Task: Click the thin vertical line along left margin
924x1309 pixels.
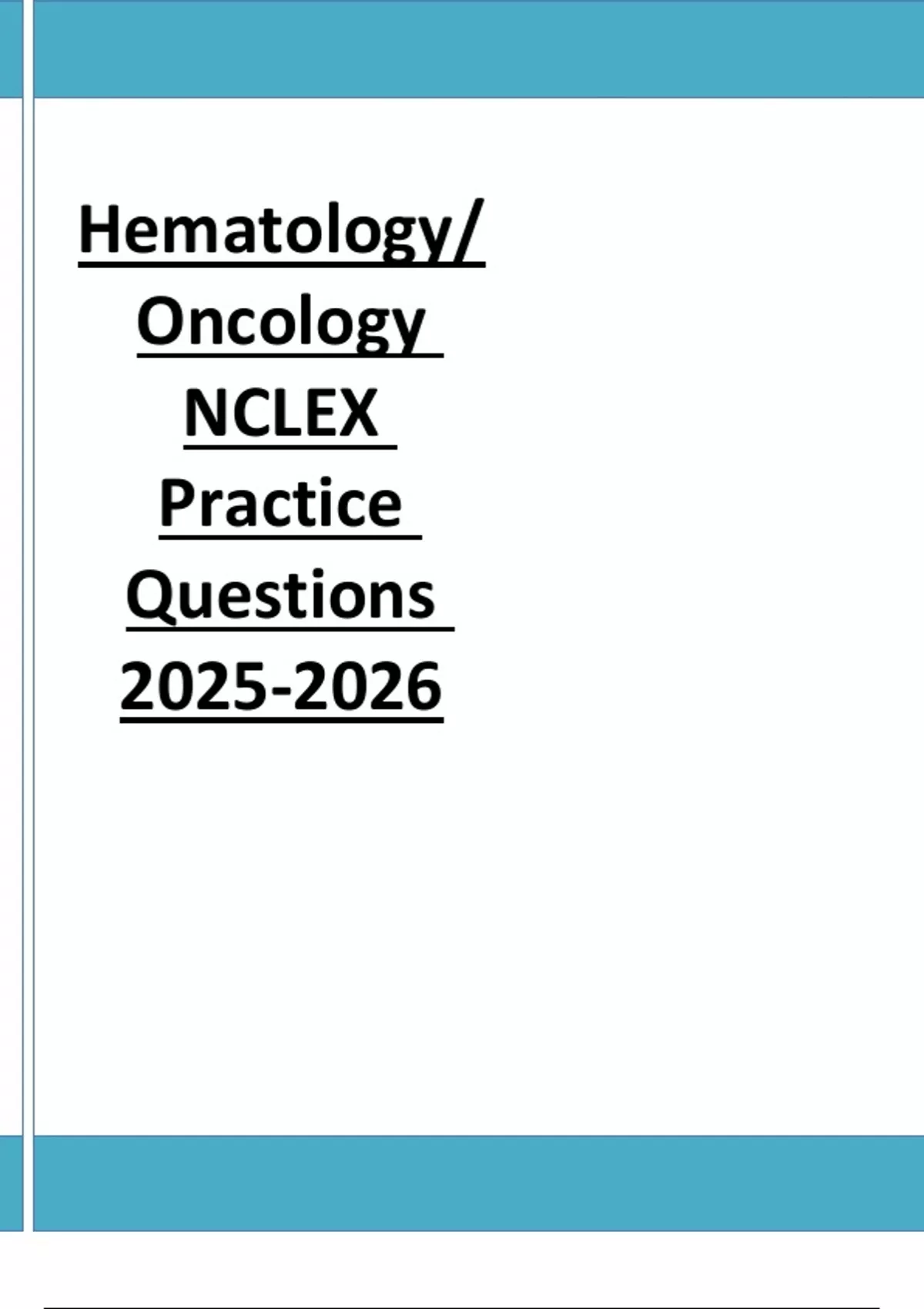Action: [28, 616]
